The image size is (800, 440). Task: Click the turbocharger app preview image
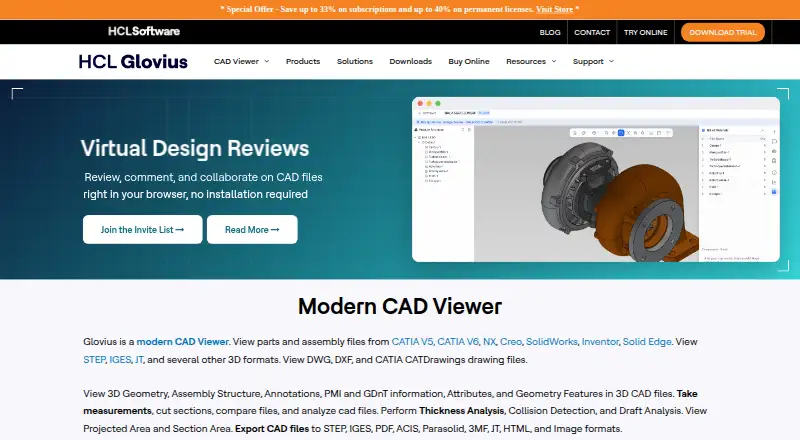click(595, 179)
